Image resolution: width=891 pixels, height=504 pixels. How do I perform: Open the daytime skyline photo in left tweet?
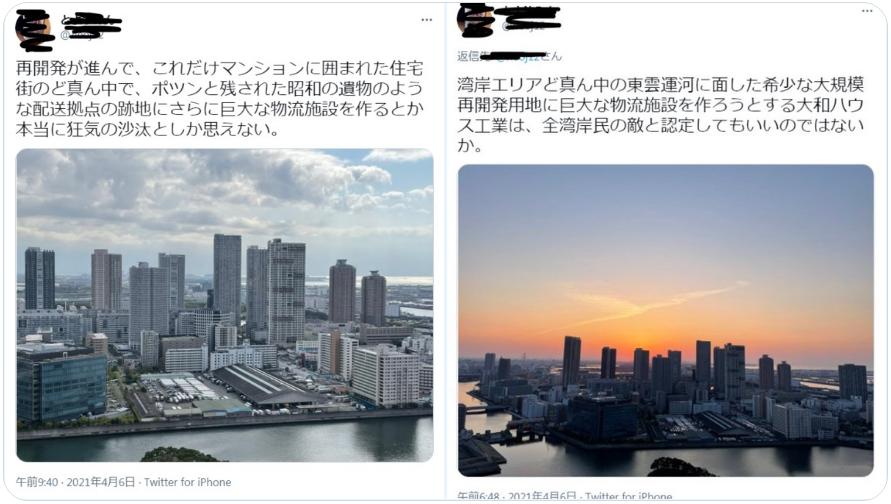click(x=225, y=305)
